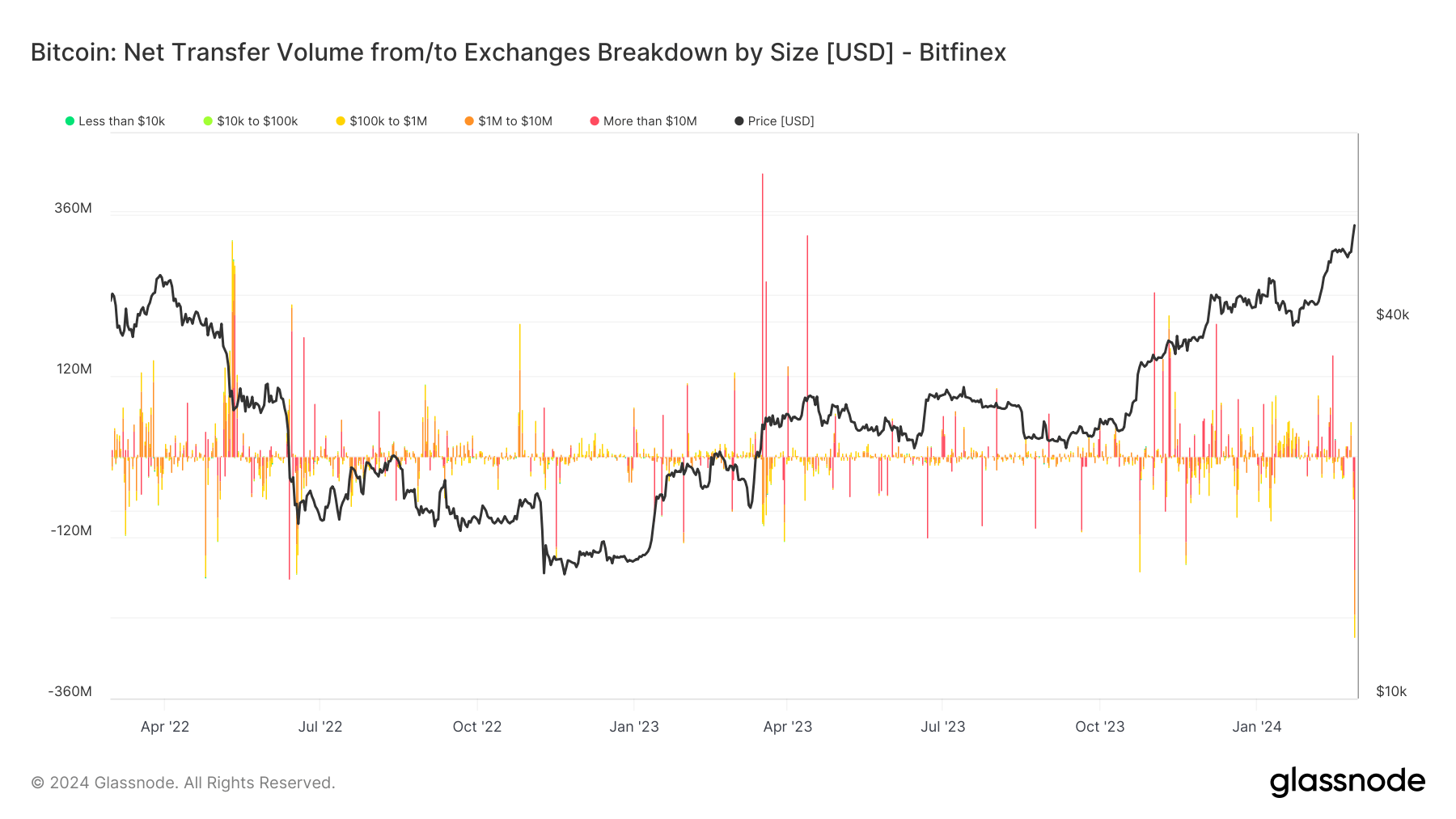Toggle the 'More than $10M' legend item
The image size is (1456, 819).
click(x=650, y=121)
